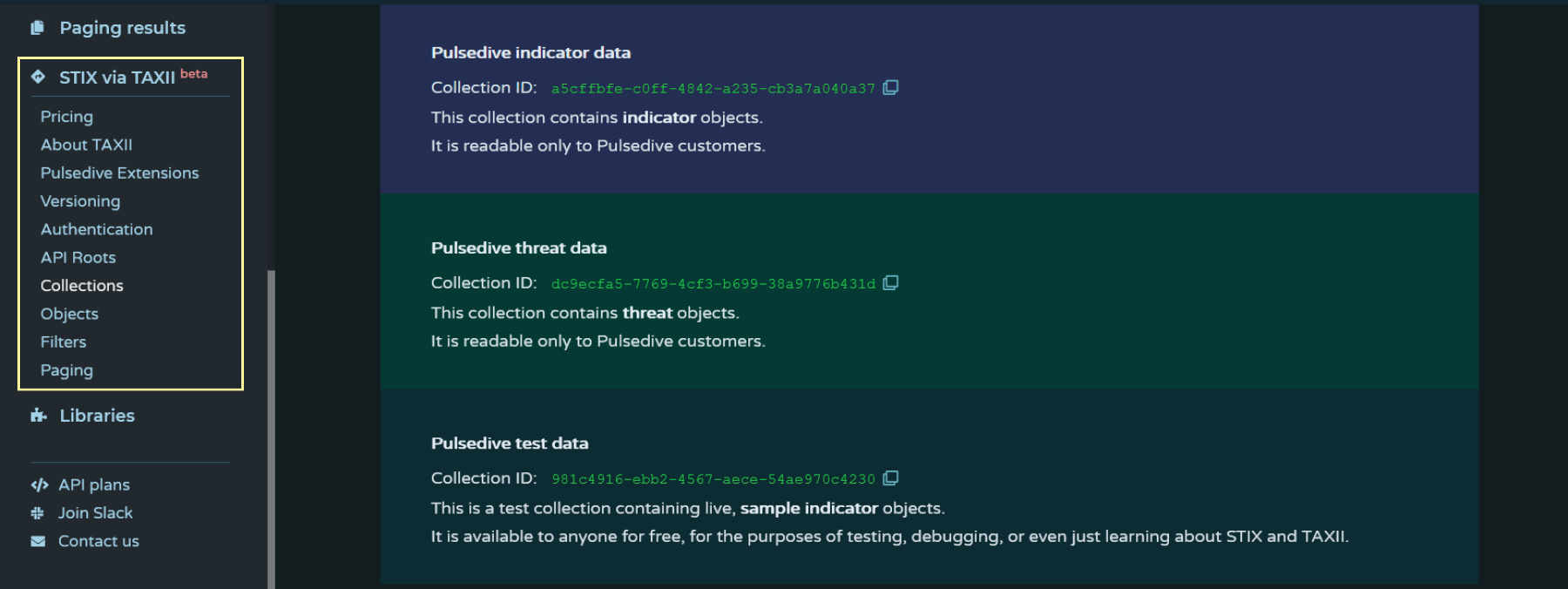Navigate to Pulsedive Extensions
Viewport: 1568px width, 589px height.
[119, 173]
